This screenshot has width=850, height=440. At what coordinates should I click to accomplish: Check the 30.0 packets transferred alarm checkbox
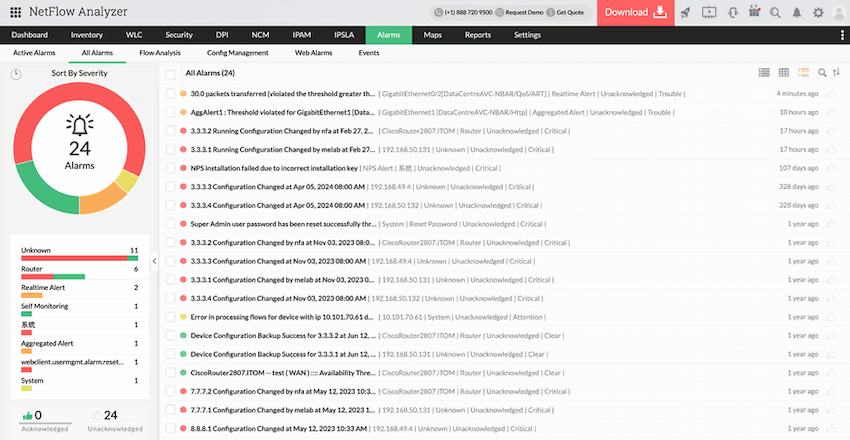click(x=171, y=94)
